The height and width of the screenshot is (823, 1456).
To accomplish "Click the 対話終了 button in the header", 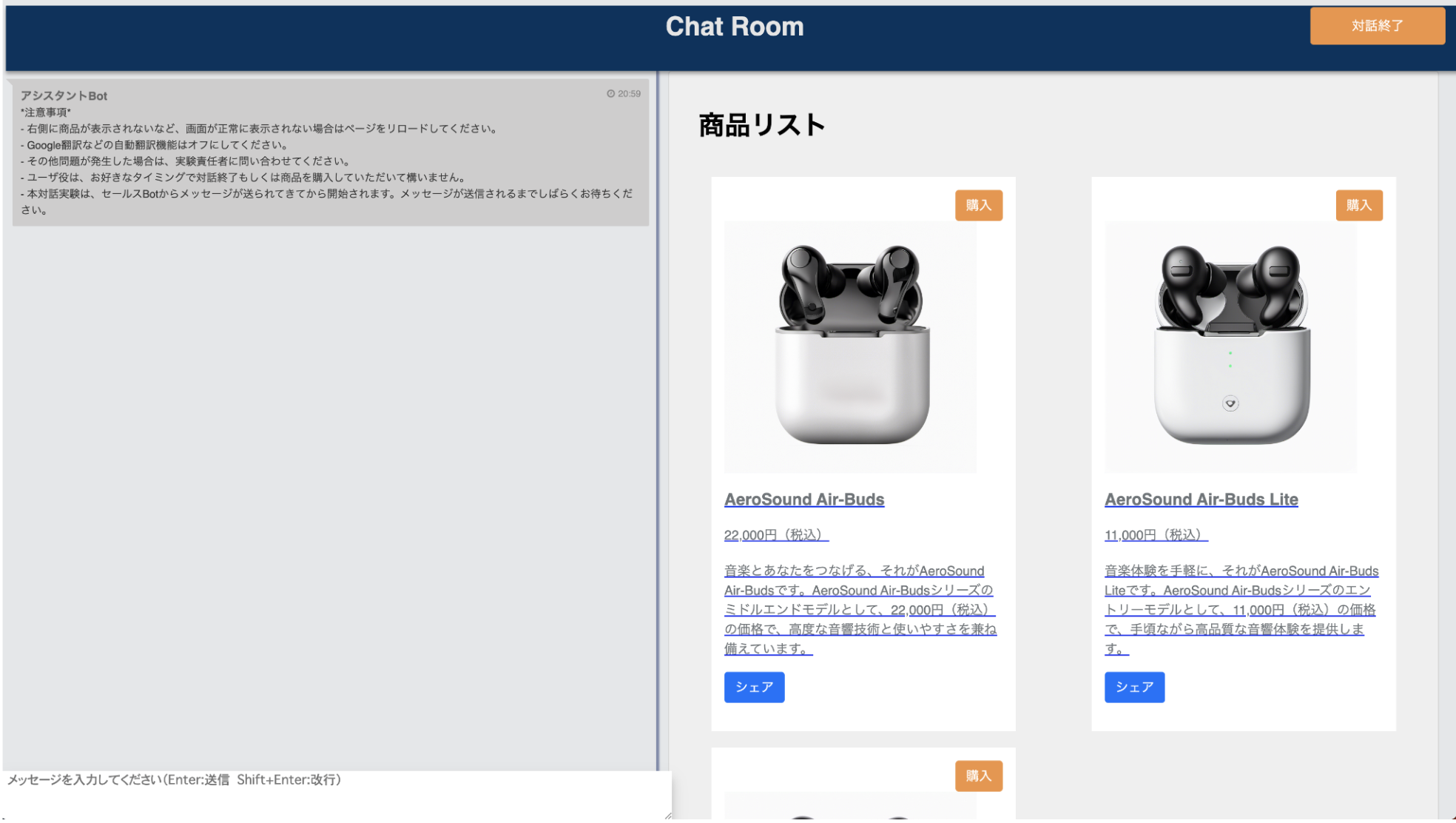I will point(1376,26).
